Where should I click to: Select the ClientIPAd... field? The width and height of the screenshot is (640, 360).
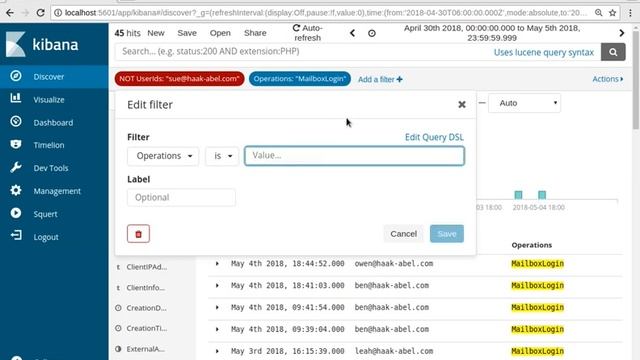pyautogui.click(x=147, y=267)
